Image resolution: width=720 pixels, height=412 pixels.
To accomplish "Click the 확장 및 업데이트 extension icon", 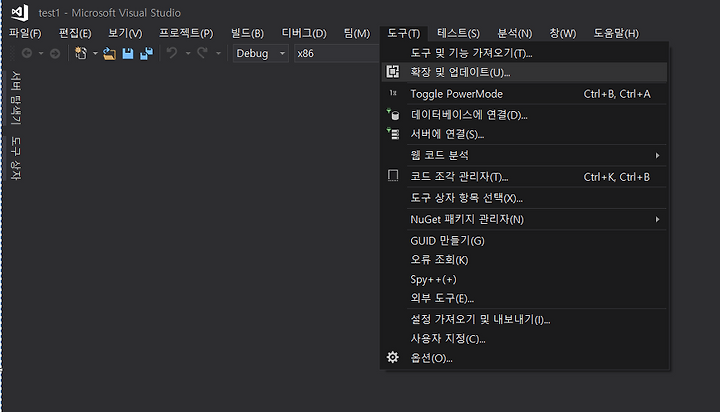I will click(x=393, y=72).
